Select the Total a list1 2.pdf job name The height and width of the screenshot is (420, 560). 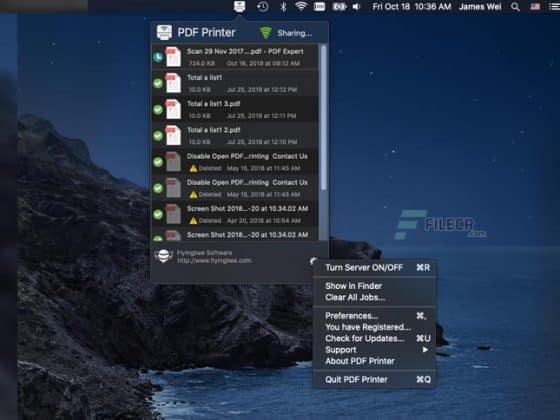pyautogui.click(x=214, y=130)
